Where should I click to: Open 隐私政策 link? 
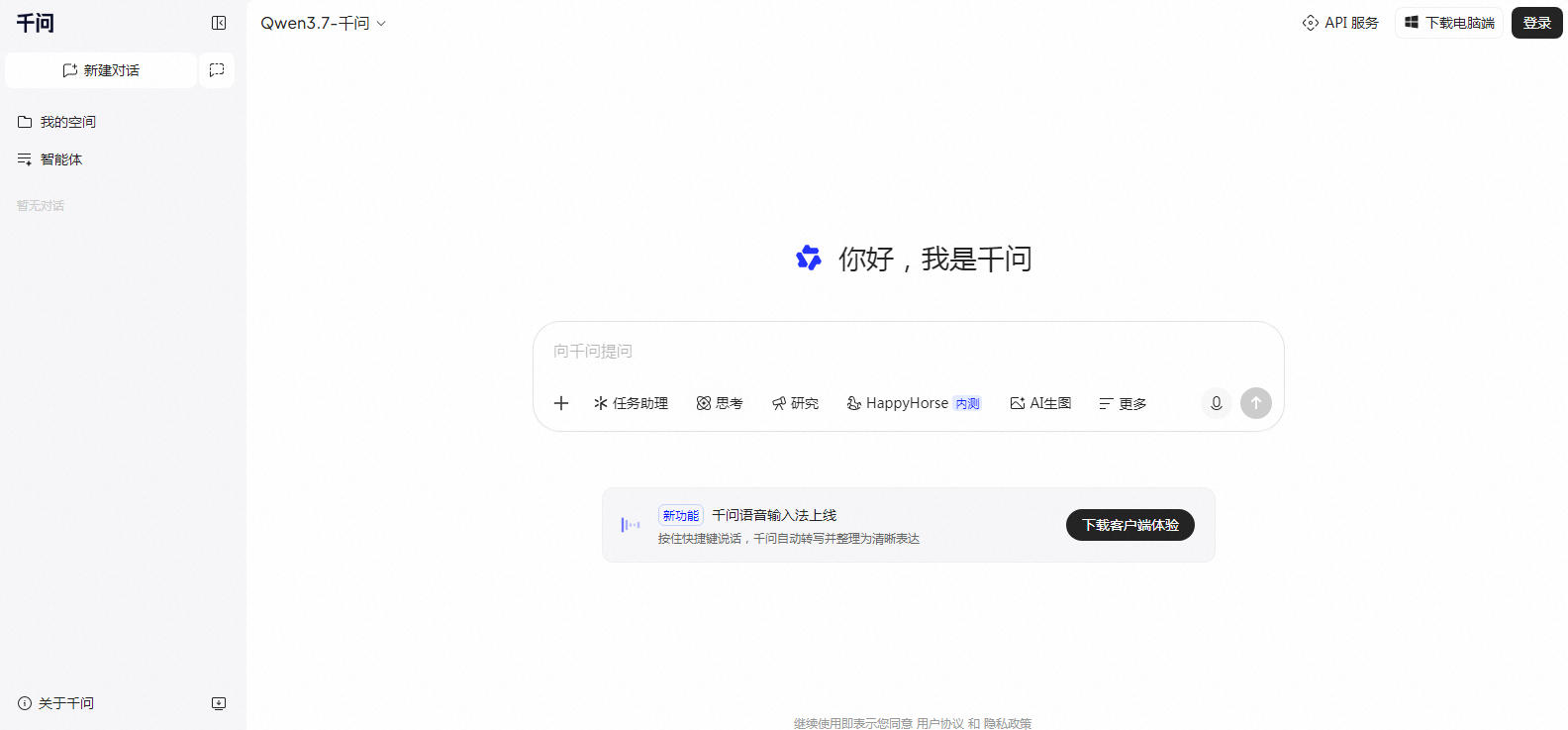[x=1008, y=723]
